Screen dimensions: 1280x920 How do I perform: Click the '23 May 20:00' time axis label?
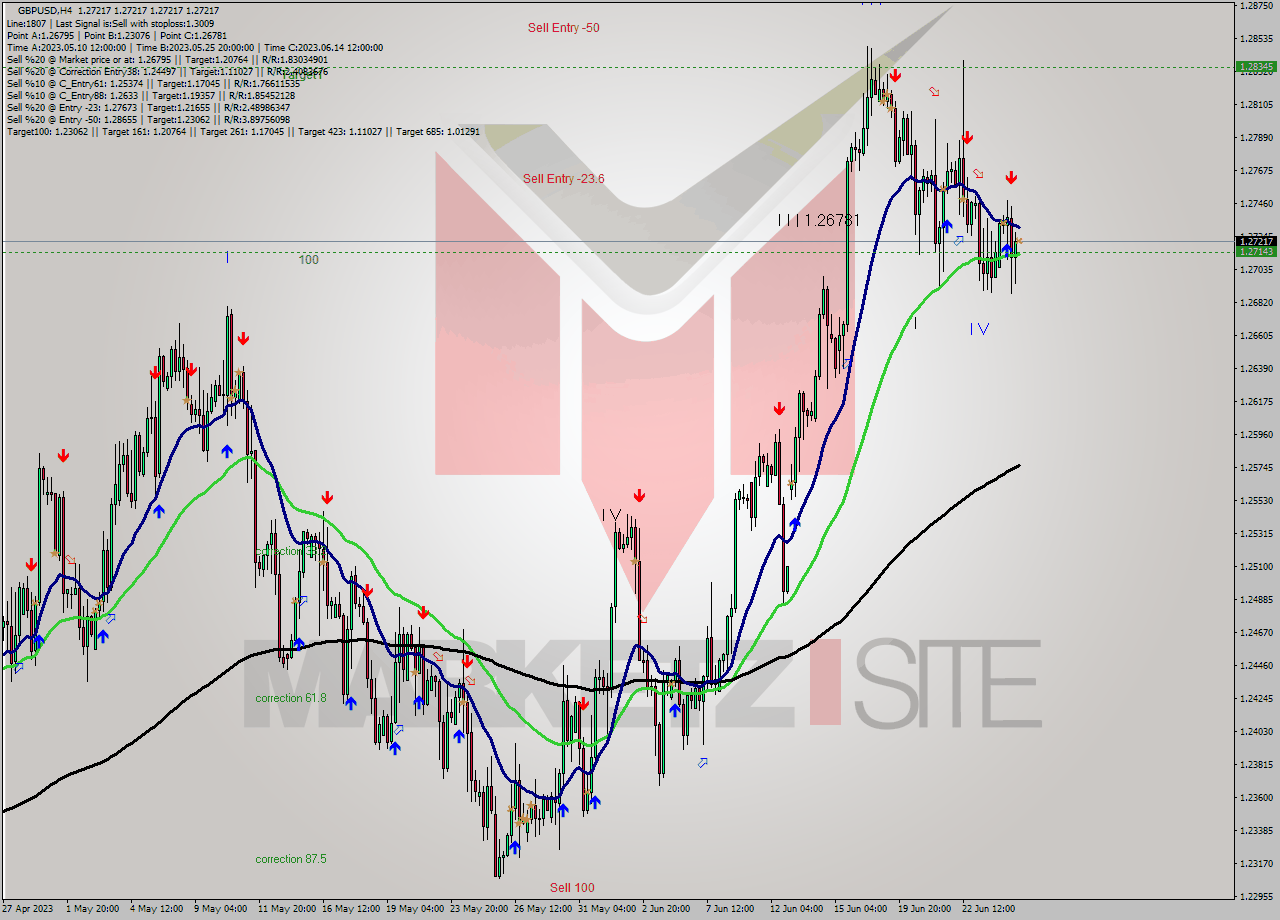coord(479,909)
